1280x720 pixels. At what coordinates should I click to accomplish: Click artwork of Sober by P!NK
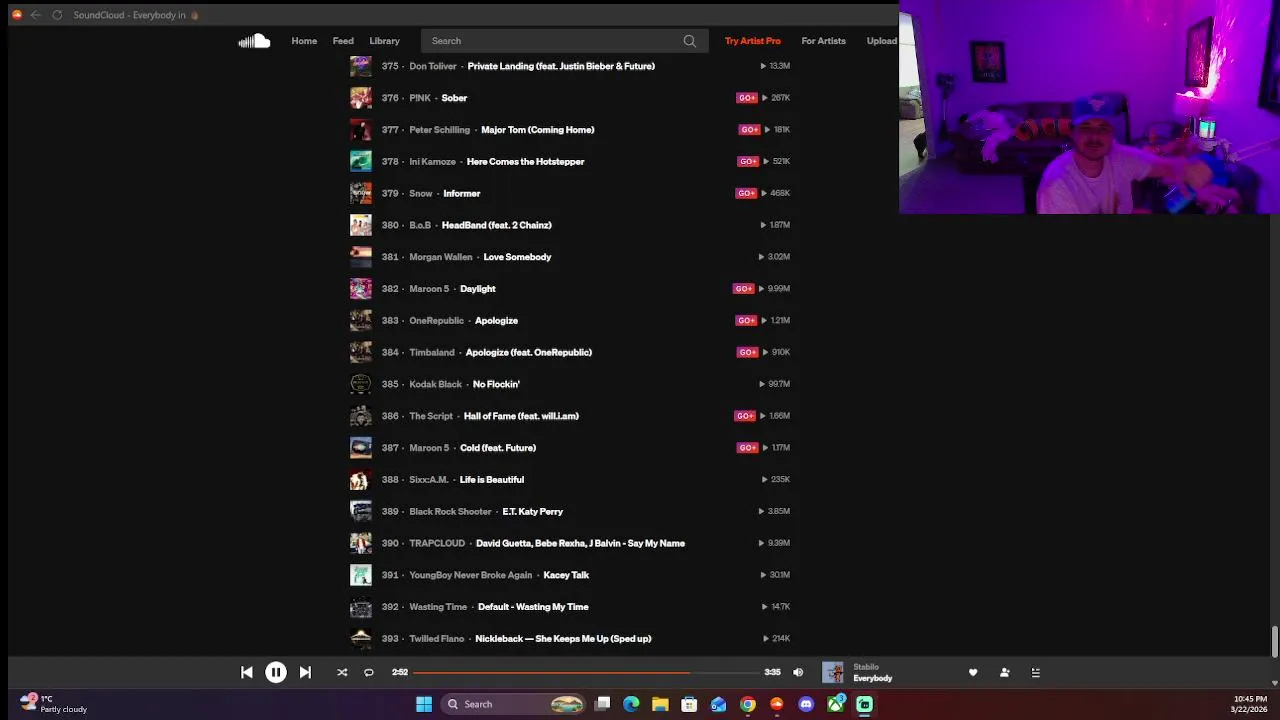tap(361, 98)
